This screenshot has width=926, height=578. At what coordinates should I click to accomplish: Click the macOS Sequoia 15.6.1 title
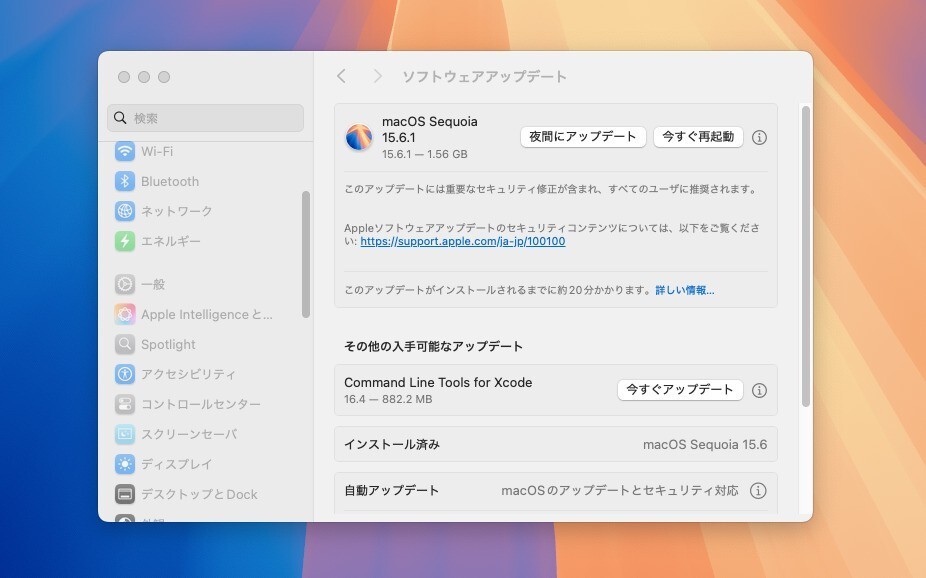(430, 129)
